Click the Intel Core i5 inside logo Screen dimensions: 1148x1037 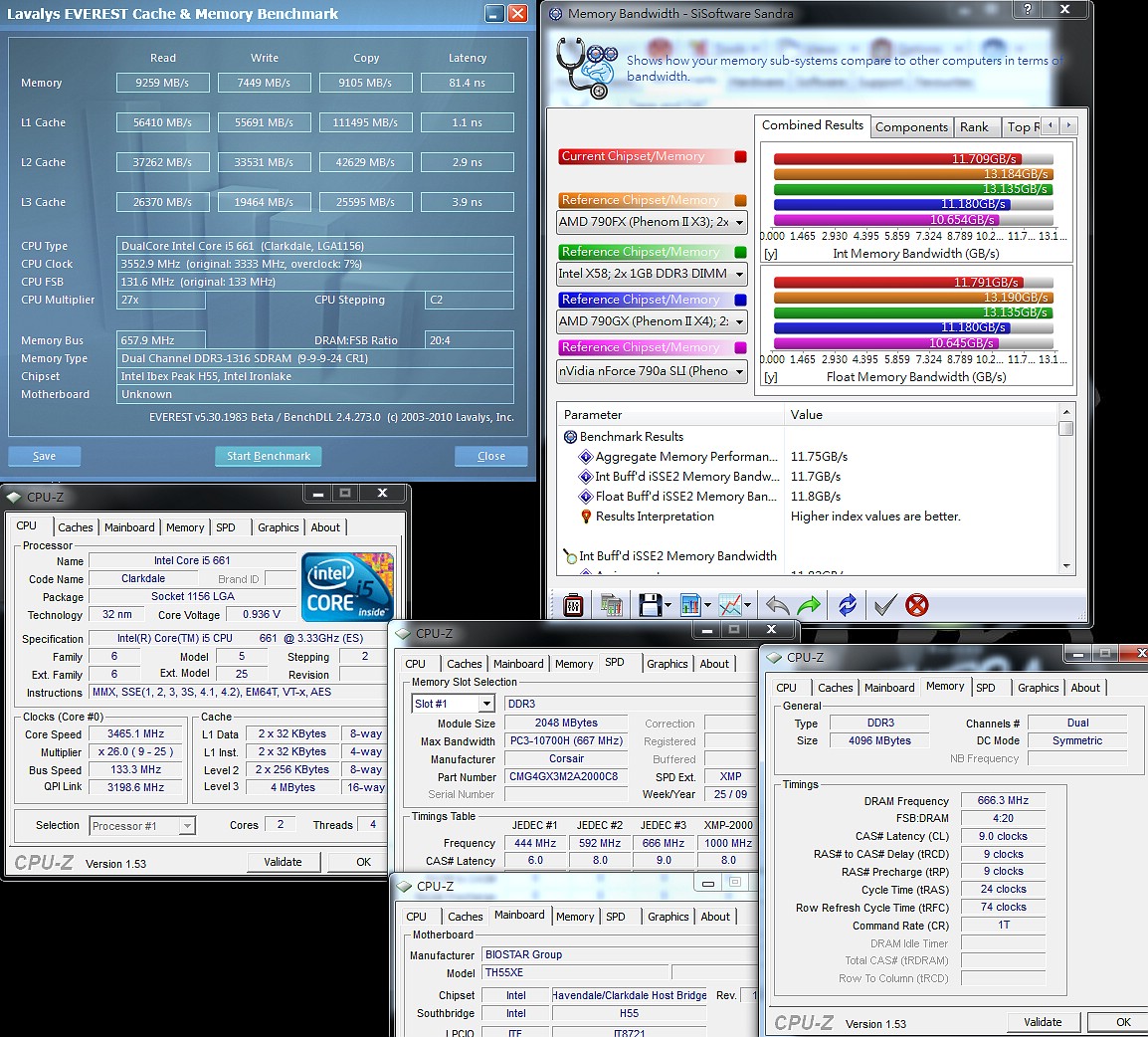(348, 586)
